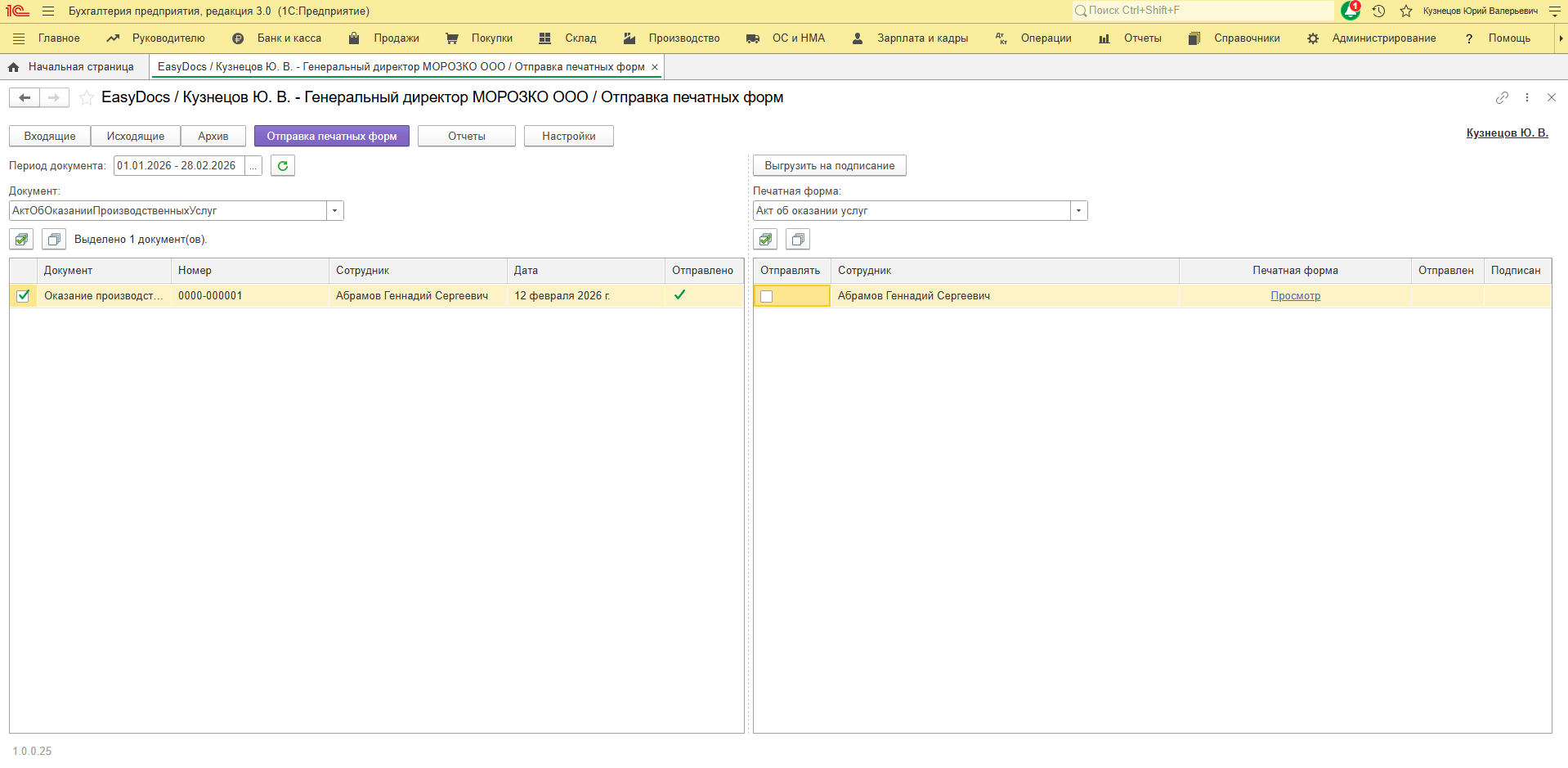Open history clock icon in title bar

point(1378,11)
